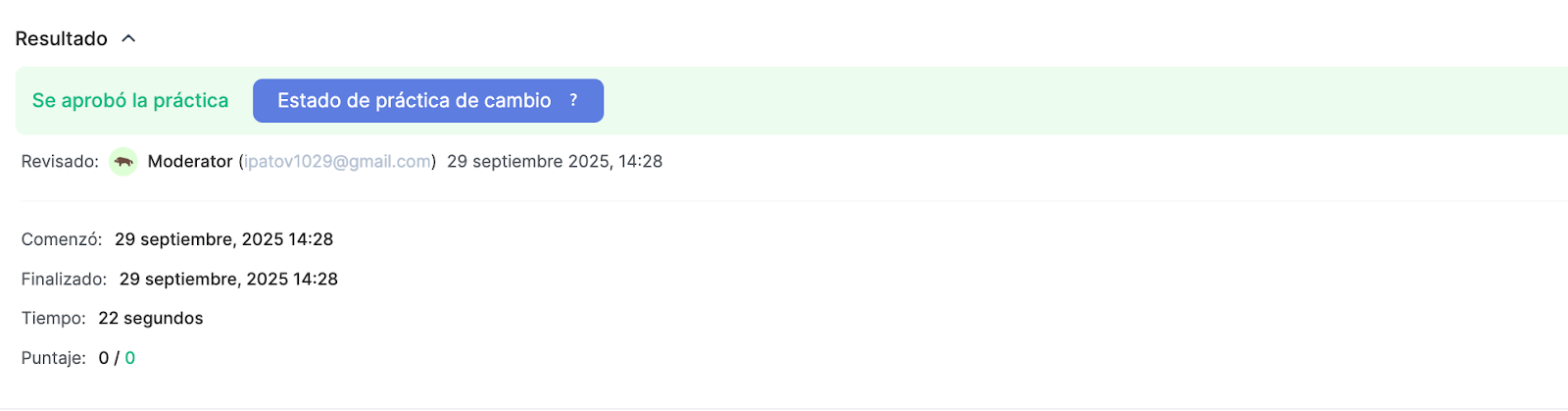
Task: Click the Finalizado label
Action: point(64,280)
